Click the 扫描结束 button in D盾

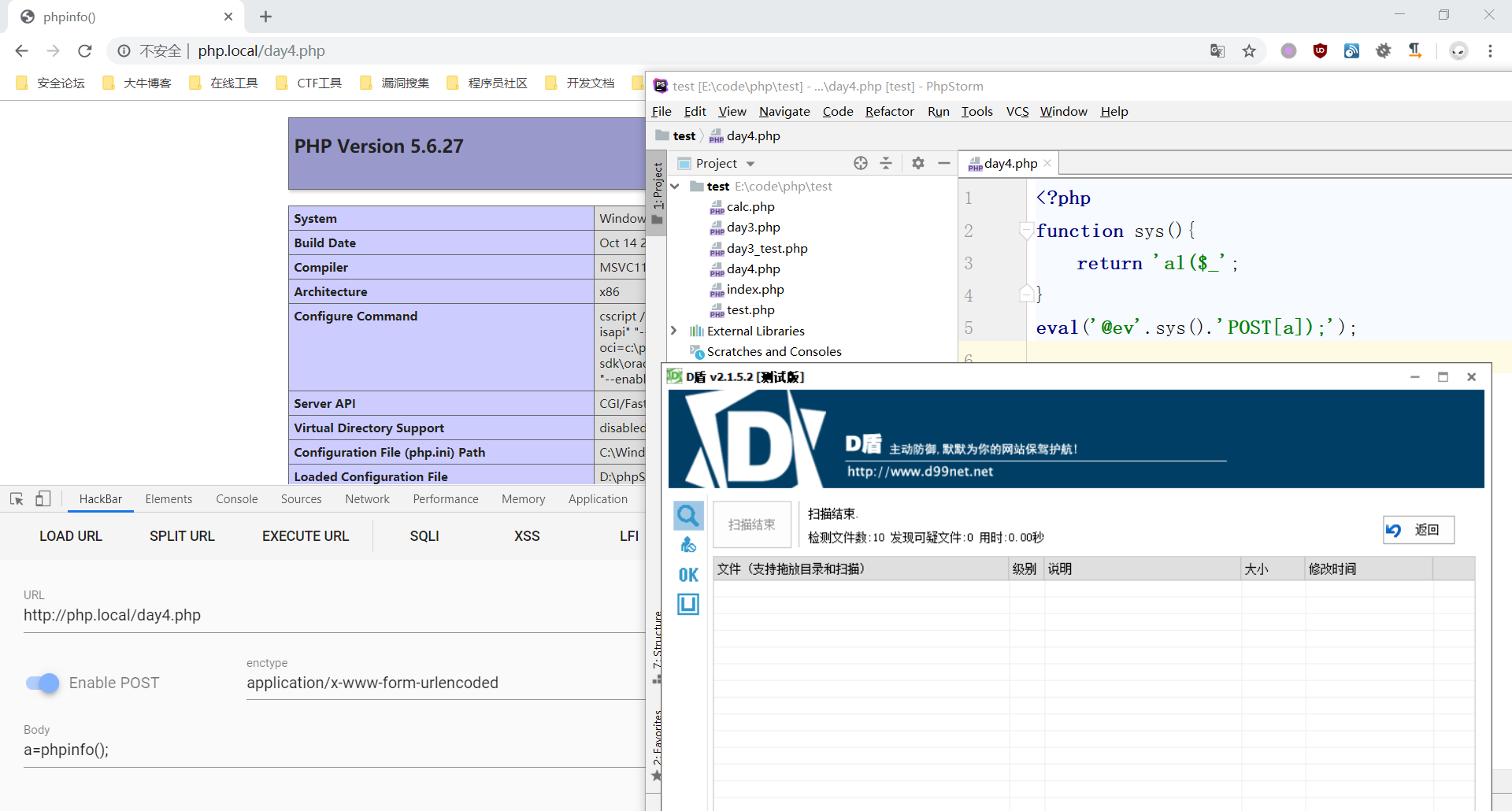(752, 524)
